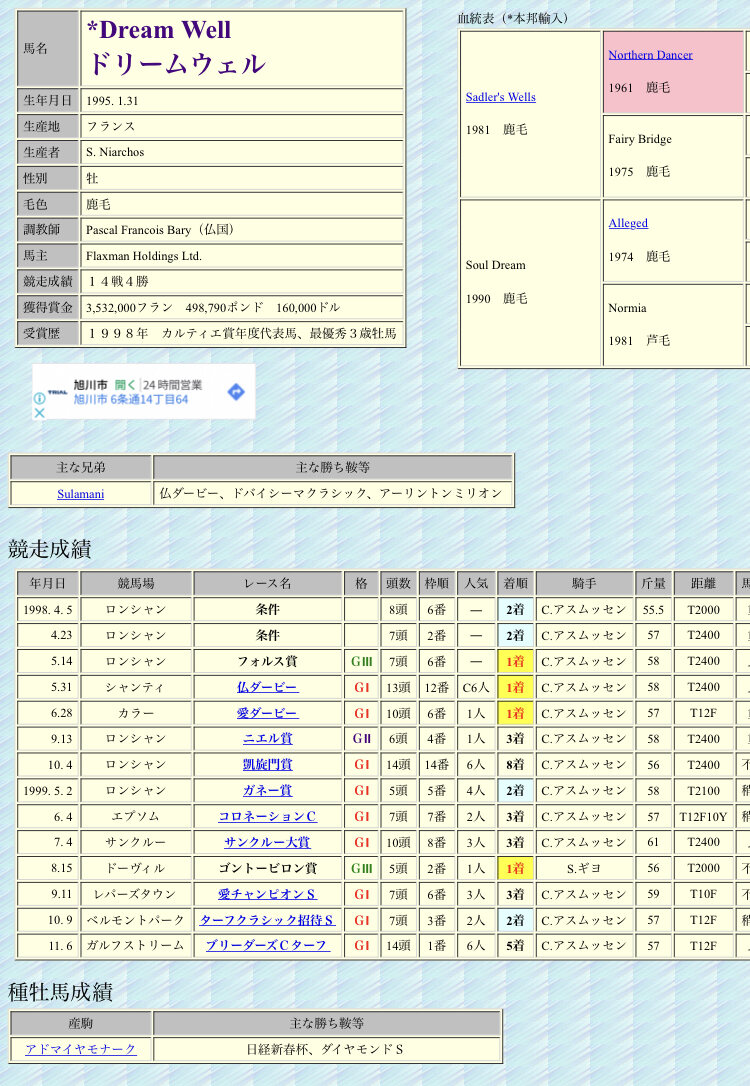Open the 愛チャンピオンS race link
This screenshot has width=750, height=1086.
tap(267, 894)
